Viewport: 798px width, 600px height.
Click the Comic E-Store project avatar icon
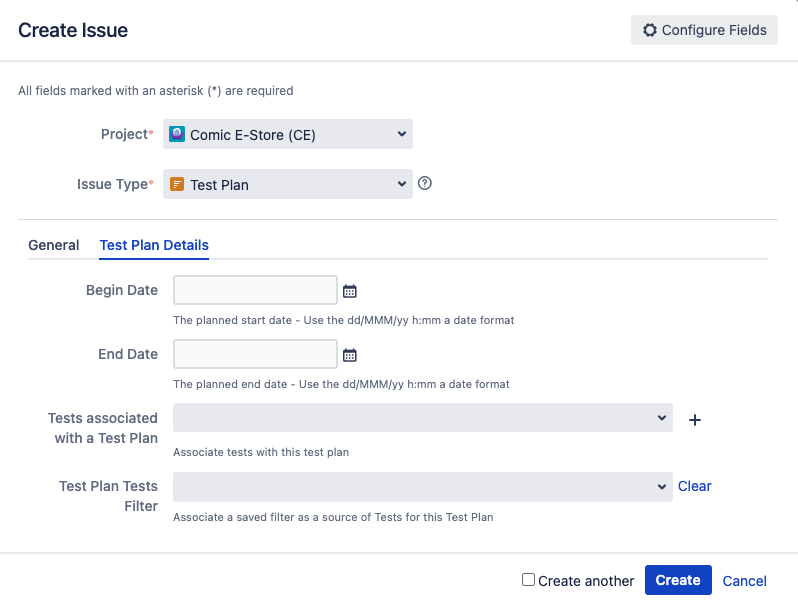(177, 134)
